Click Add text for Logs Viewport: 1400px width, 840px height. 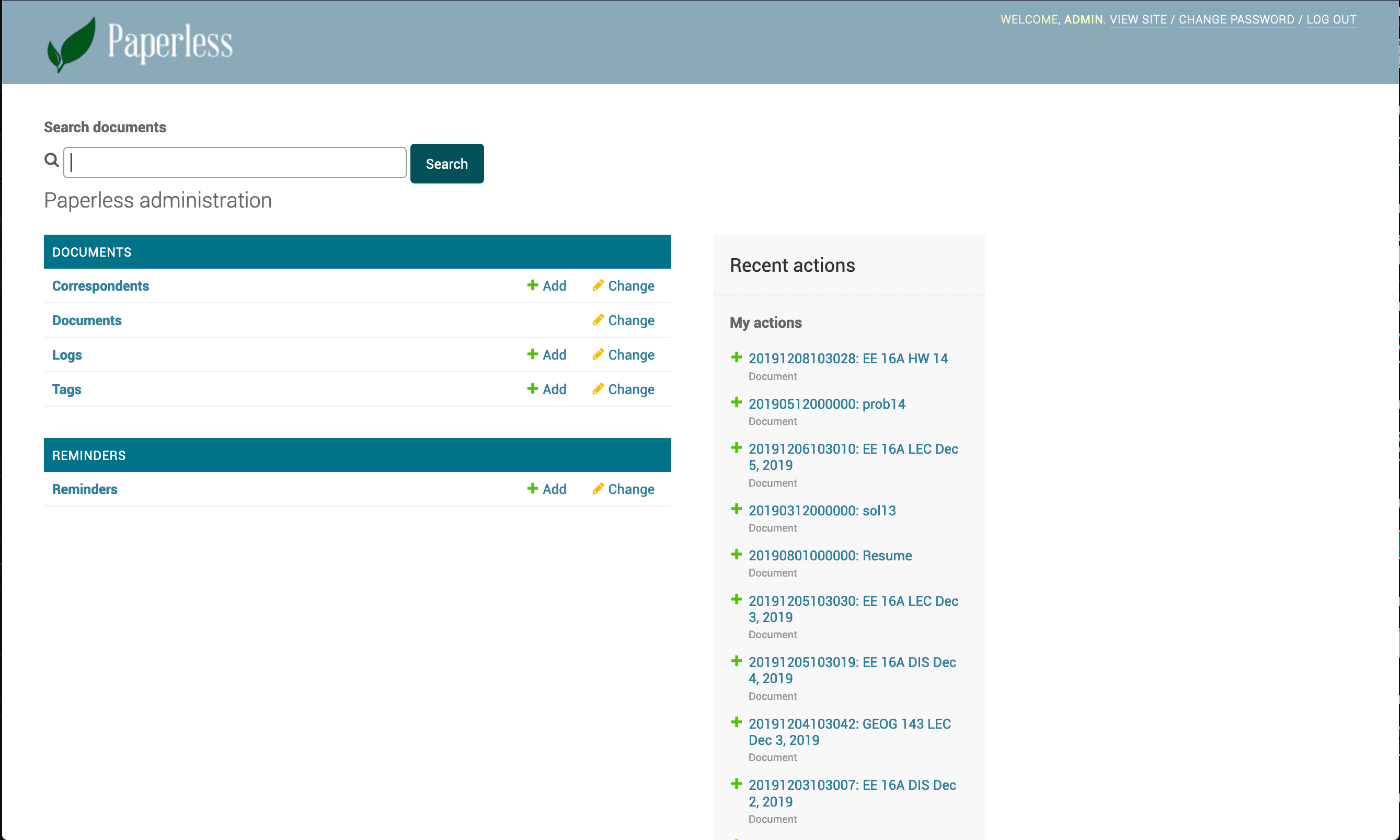click(554, 355)
